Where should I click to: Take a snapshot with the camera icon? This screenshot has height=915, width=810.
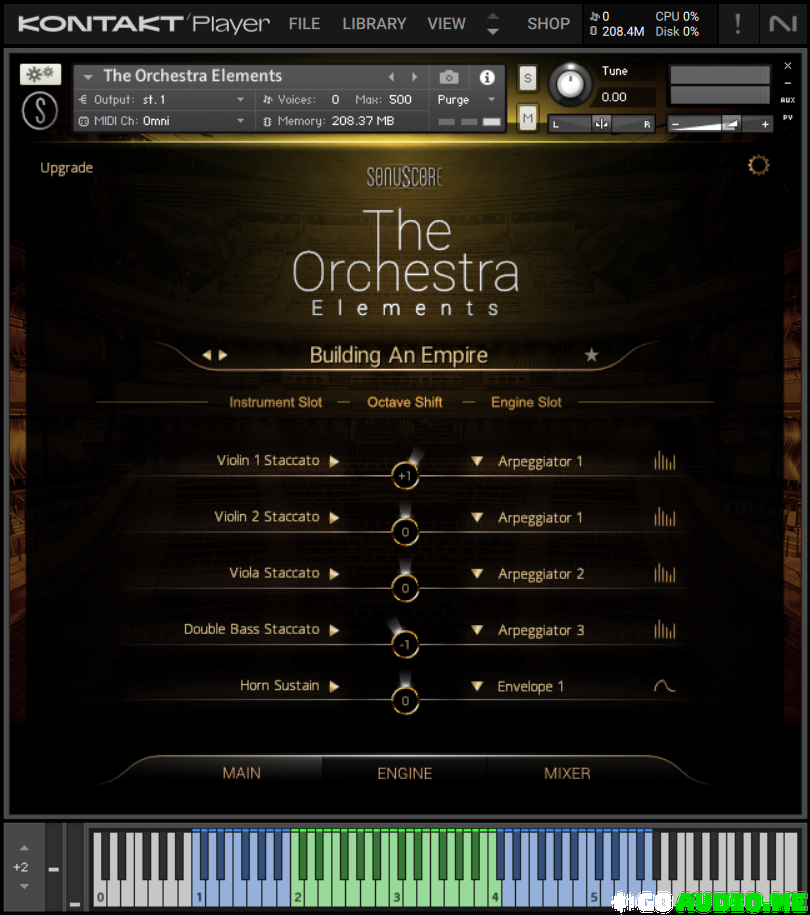click(x=449, y=77)
